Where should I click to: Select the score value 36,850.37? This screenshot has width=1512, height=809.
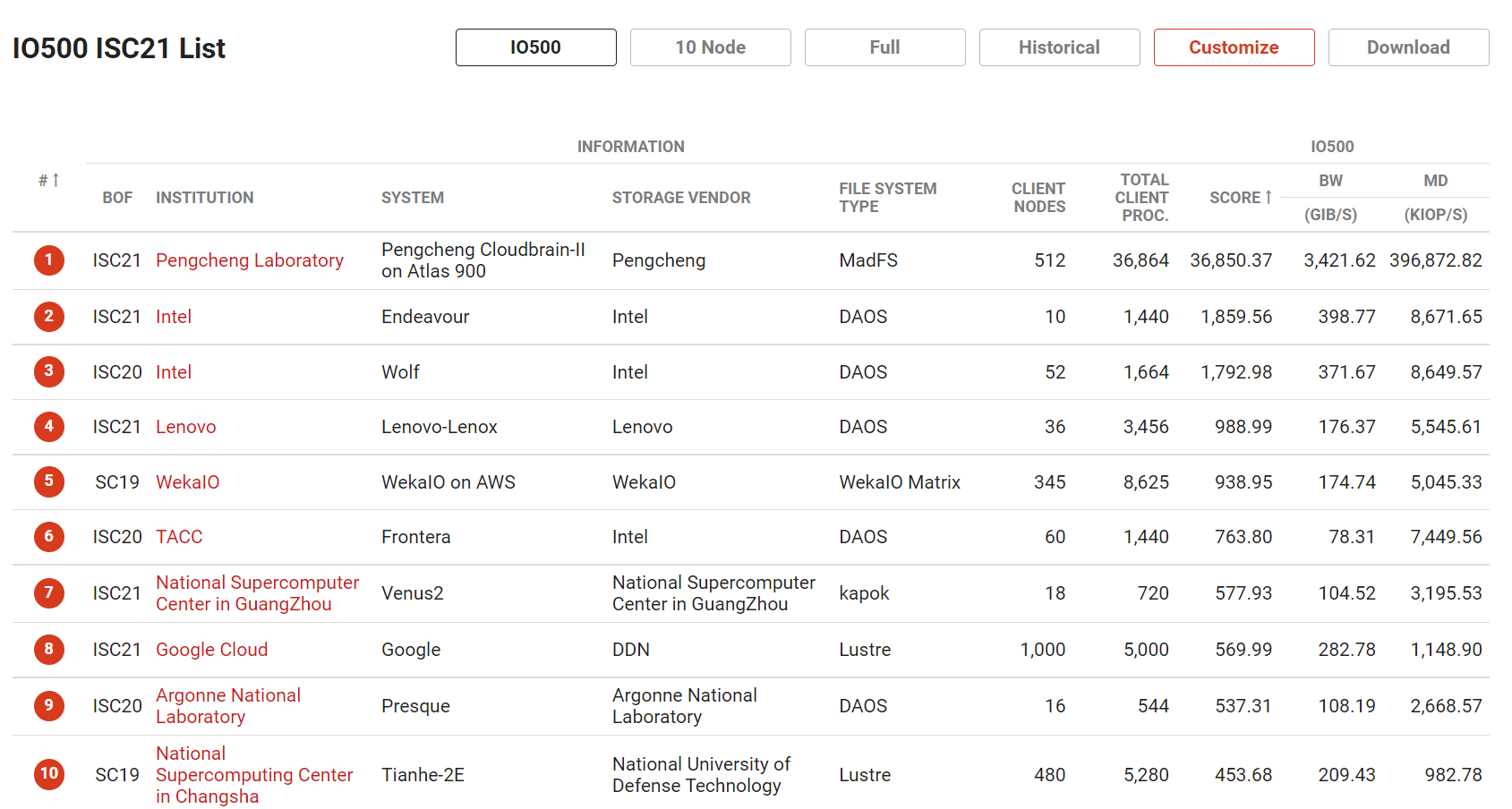click(1231, 260)
